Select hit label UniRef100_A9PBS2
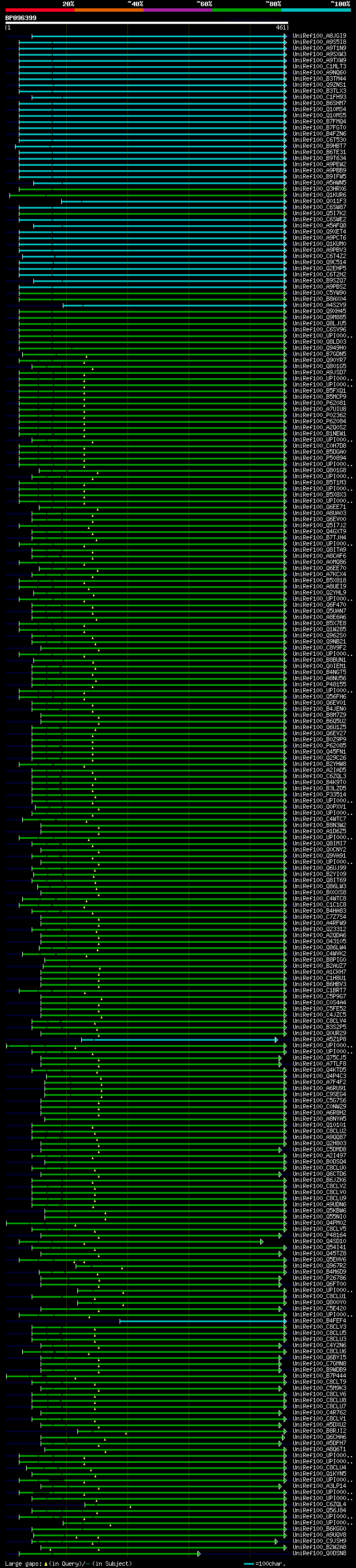 (x=319, y=286)
